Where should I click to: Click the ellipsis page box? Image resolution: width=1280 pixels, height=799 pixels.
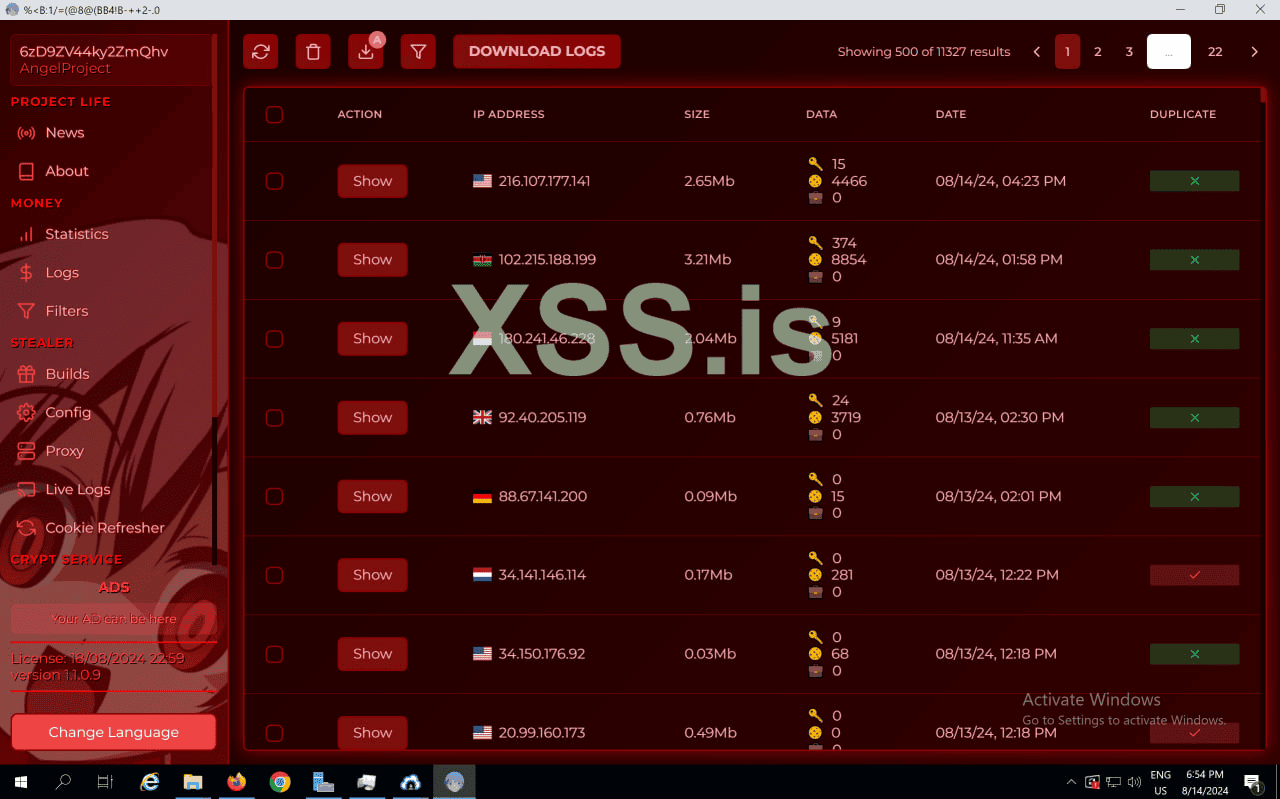(1169, 52)
